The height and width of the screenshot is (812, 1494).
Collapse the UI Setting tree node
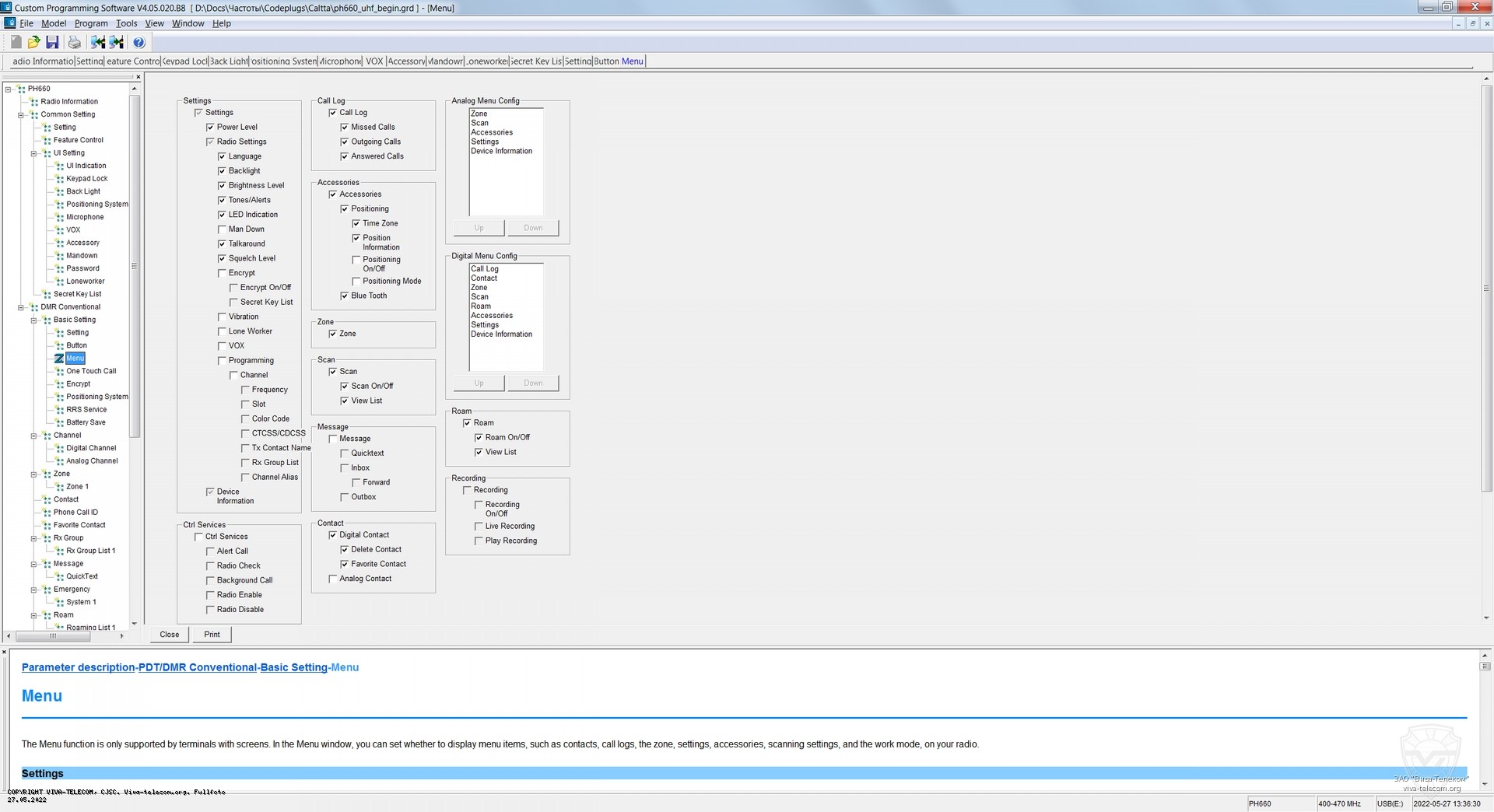pos(33,153)
